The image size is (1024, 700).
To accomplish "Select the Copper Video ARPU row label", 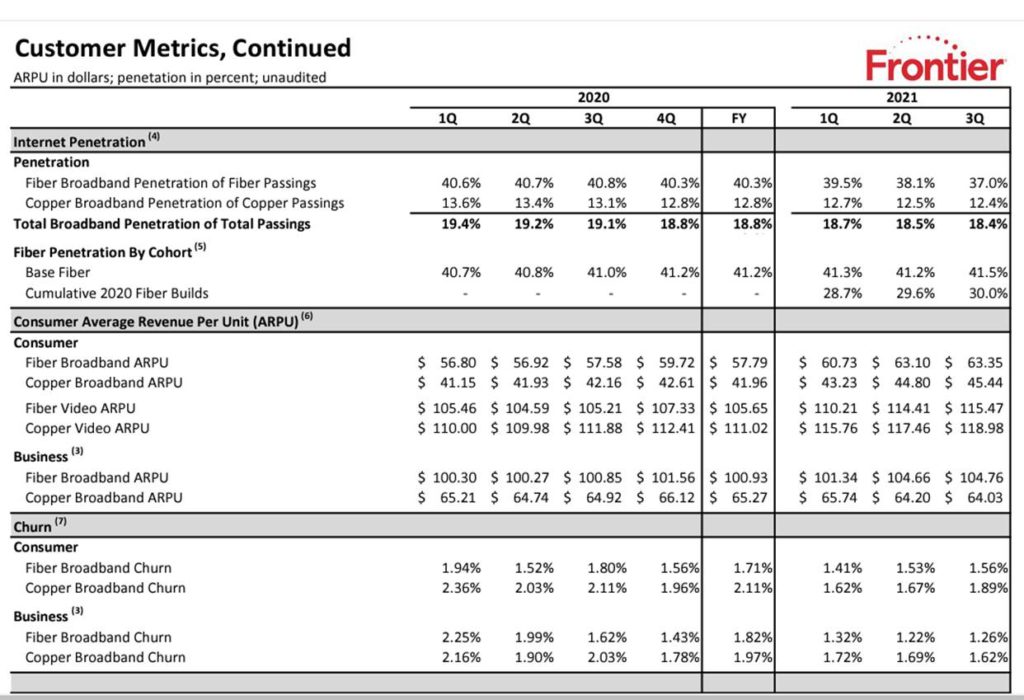I will [86, 429].
